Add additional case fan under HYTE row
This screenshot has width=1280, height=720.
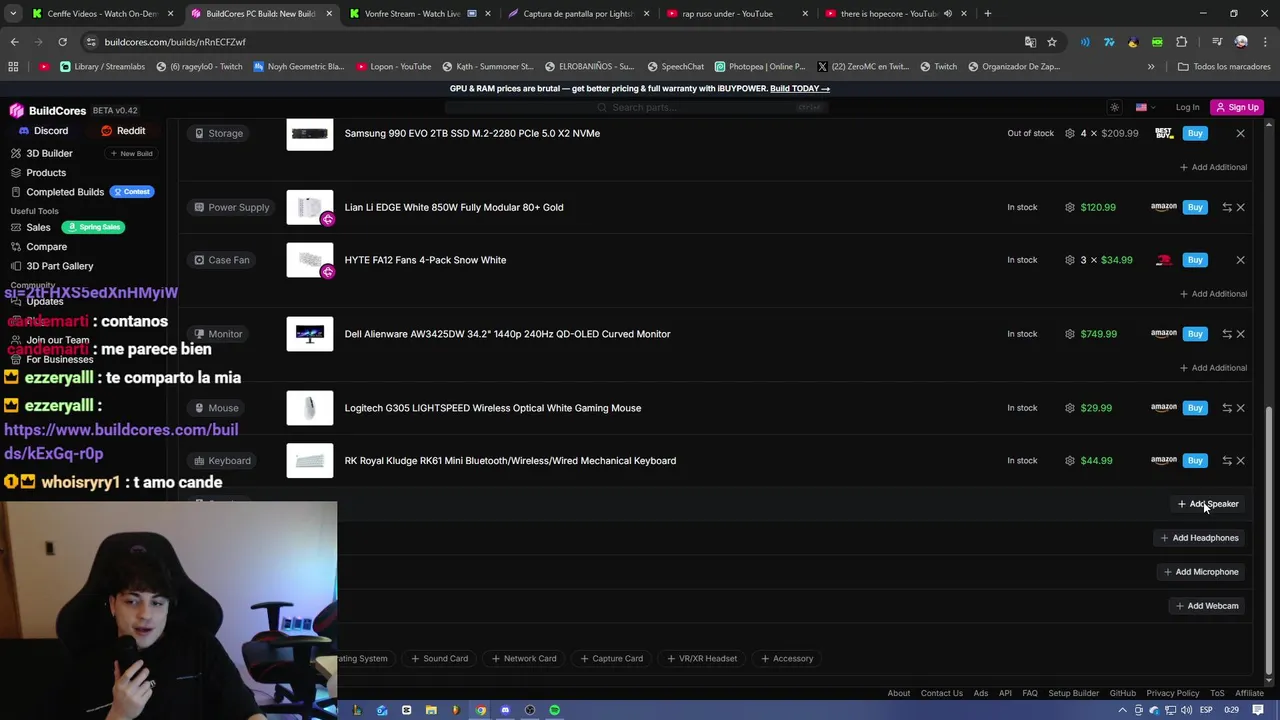1213,294
